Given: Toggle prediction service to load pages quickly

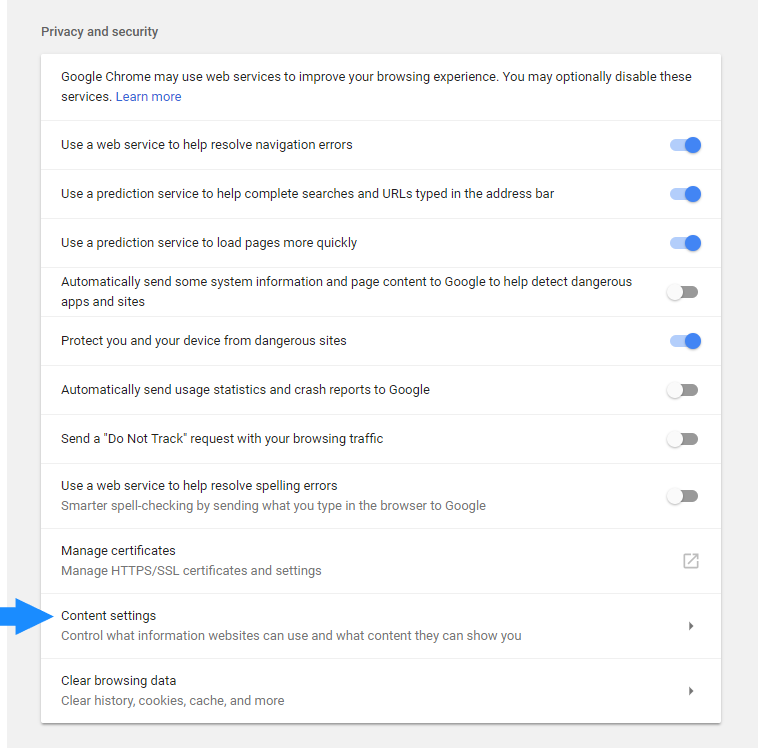Looking at the screenshot, I should [685, 243].
